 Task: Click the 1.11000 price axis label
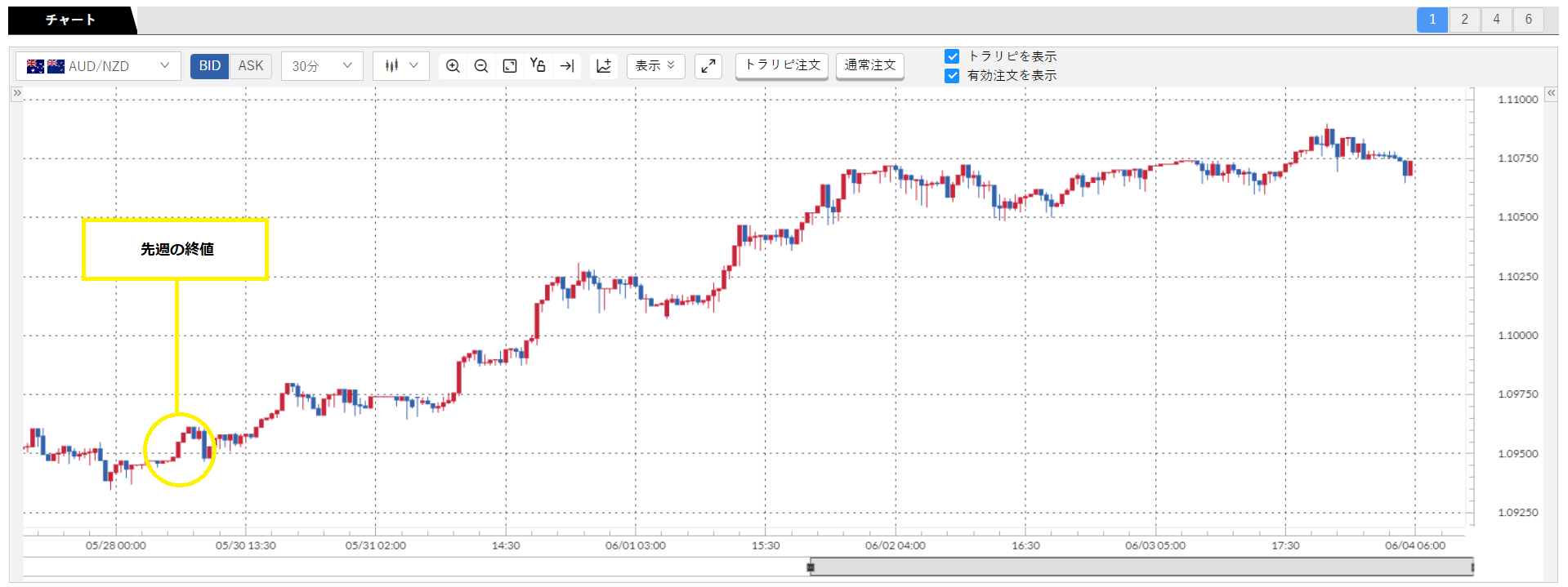pyautogui.click(x=1517, y=100)
